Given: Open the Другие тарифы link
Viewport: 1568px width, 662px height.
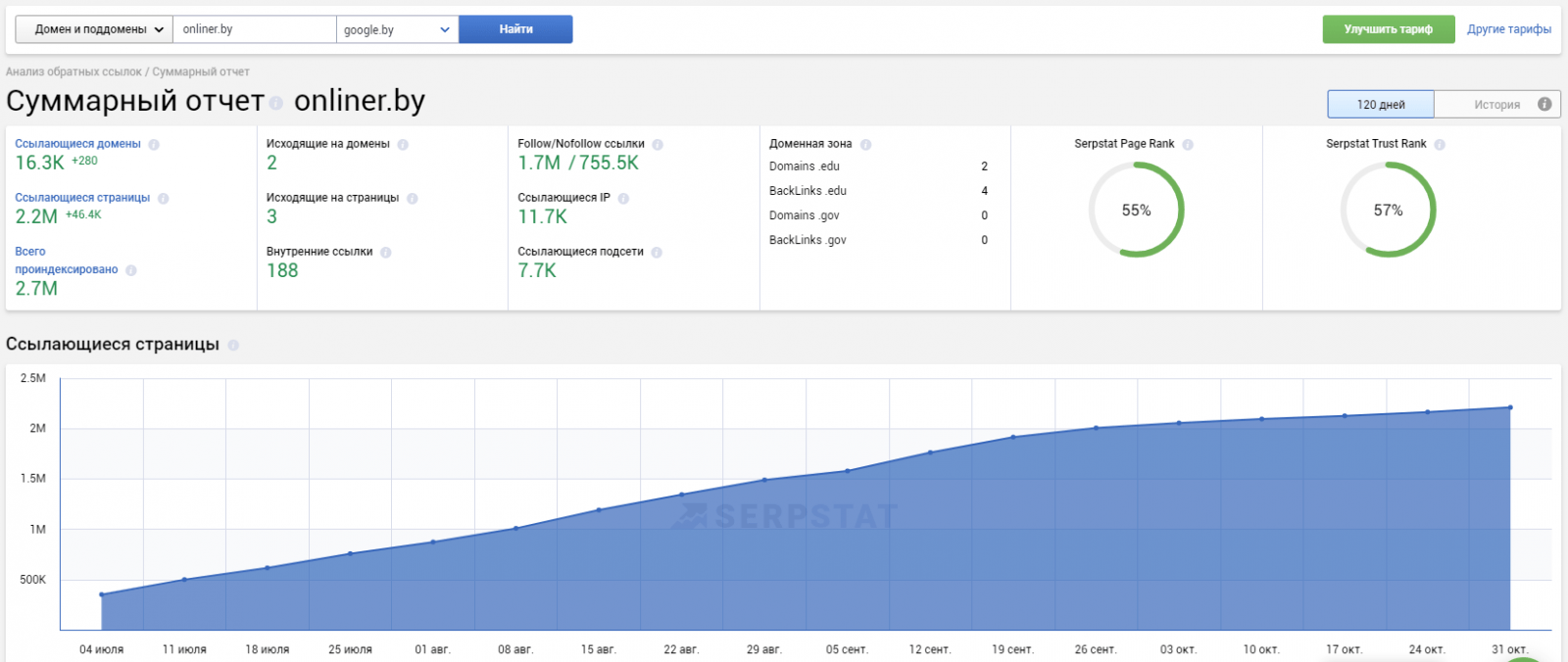Looking at the screenshot, I should [1509, 29].
